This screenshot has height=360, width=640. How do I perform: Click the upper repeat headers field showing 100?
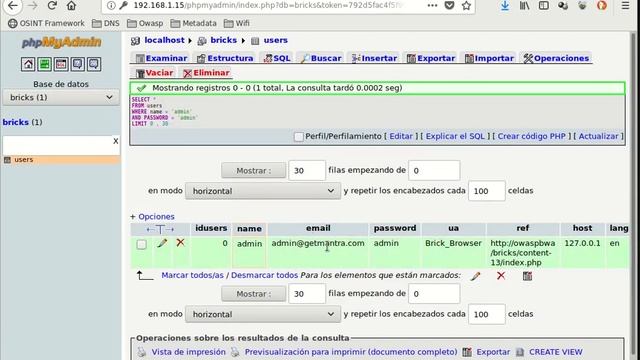(x=487, y=191)
